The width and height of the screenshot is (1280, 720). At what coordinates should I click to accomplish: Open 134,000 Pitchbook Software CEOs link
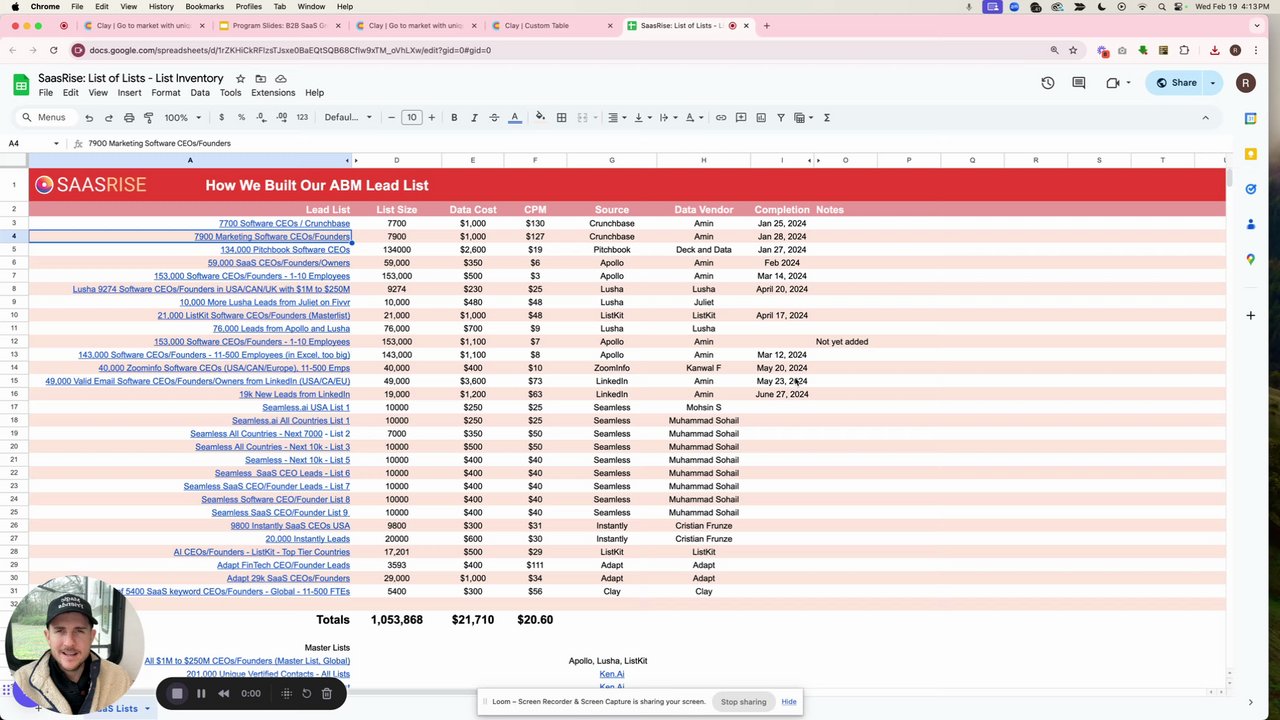285,250
